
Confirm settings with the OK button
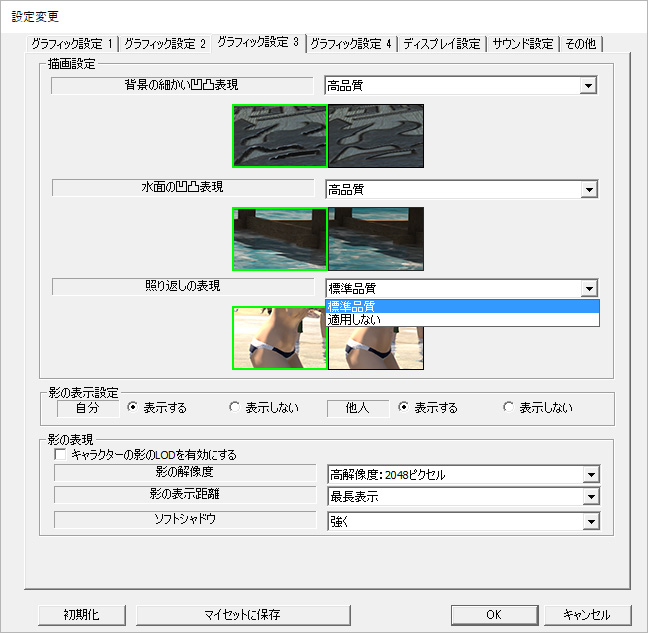pos(495,615)
